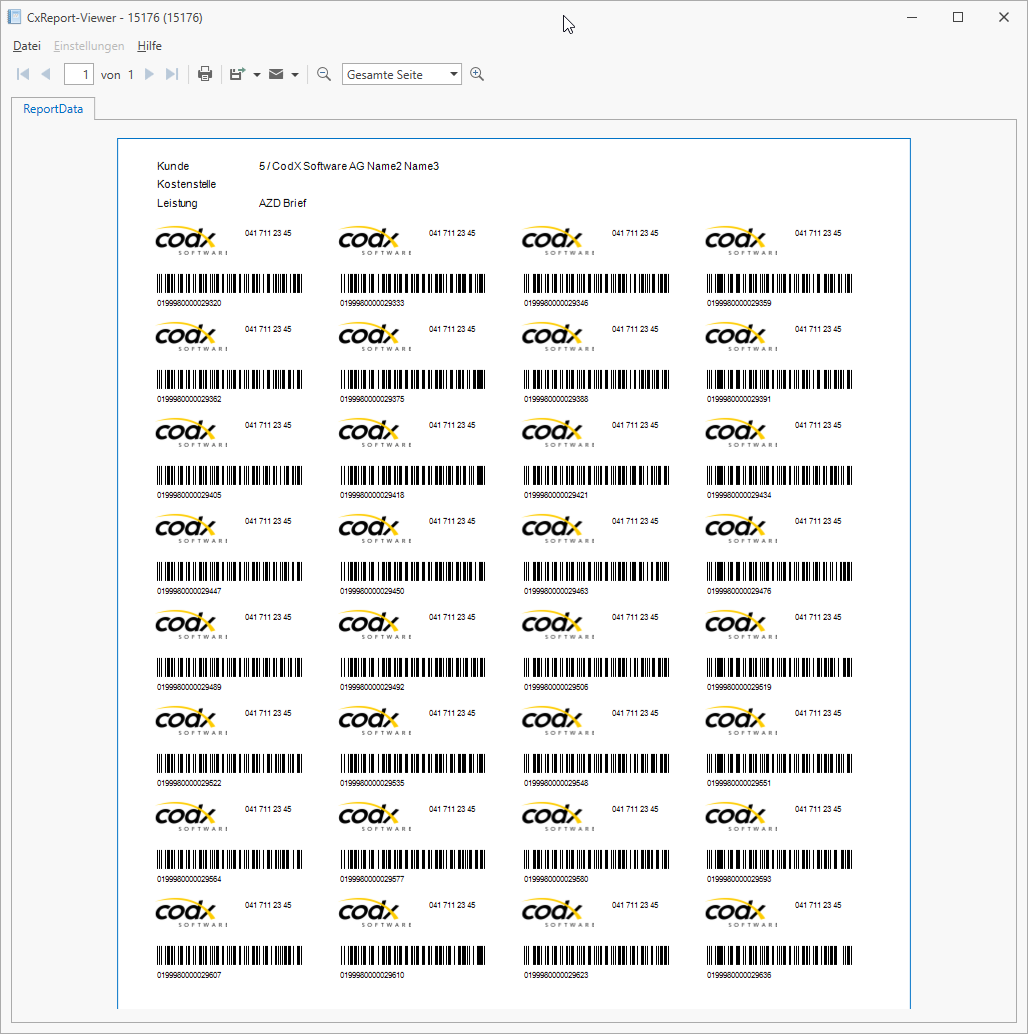Open the Datei menu
This screenshot has width=1028, height=1034.
pos(27,46)
